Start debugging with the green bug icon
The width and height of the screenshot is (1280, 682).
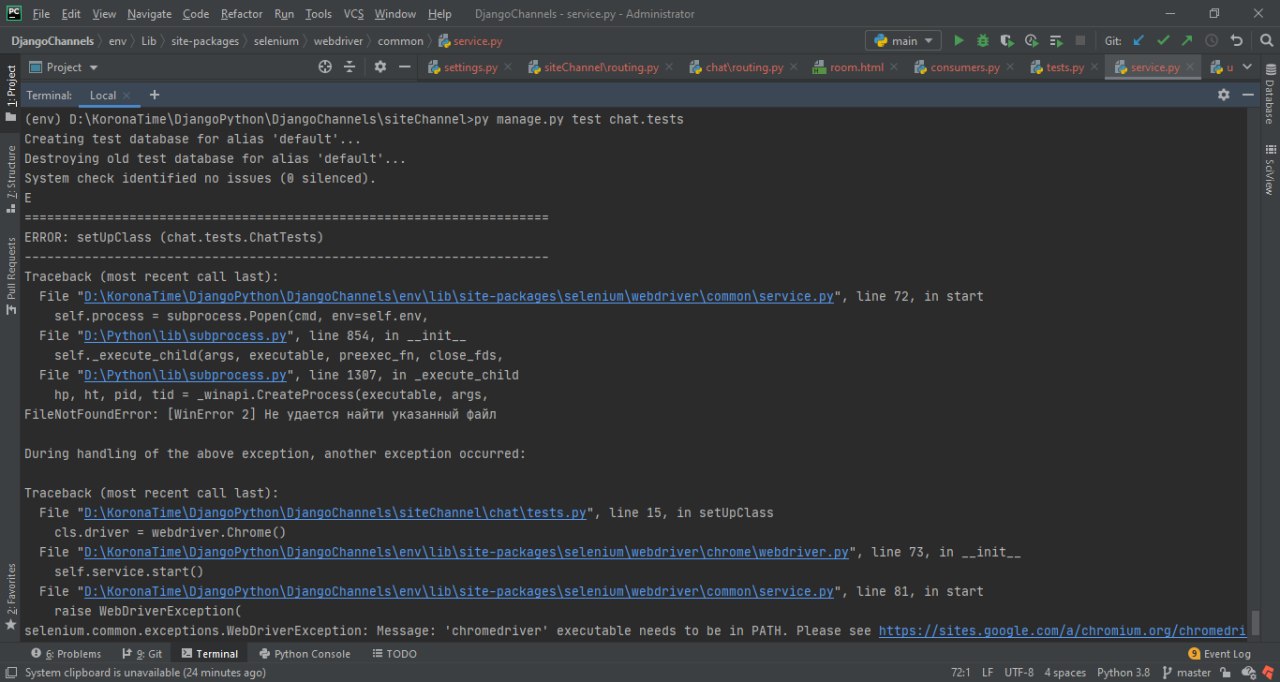[x=983, y=41]
